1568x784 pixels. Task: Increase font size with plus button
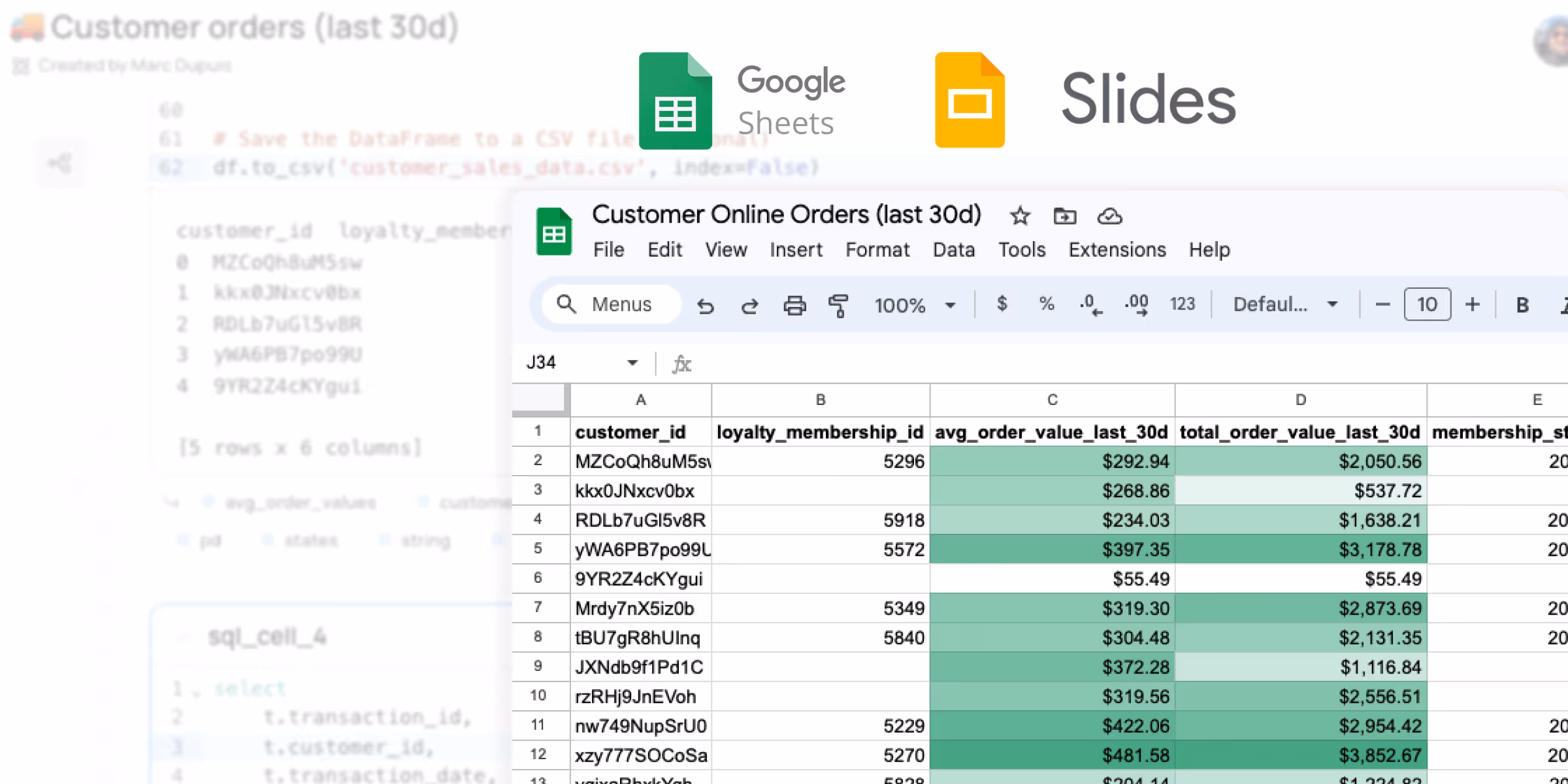click(1473, 304)
